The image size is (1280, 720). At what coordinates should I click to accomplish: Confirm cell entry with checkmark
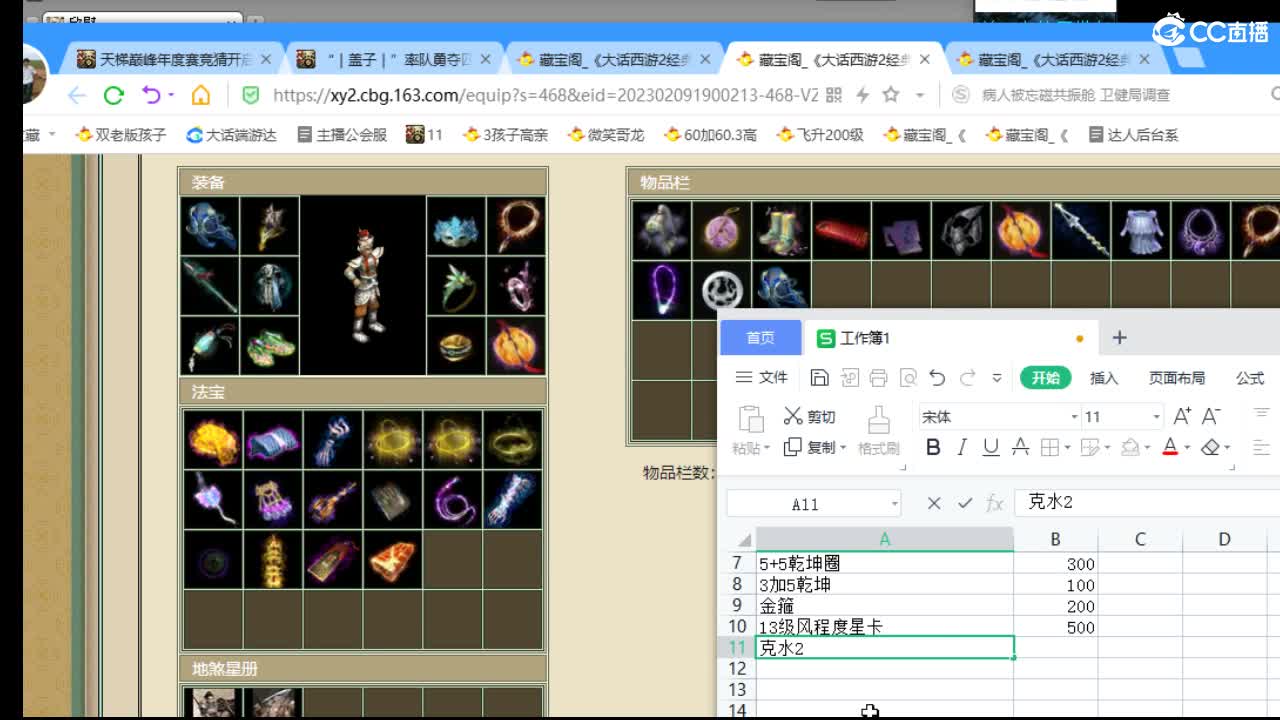click(x=965, y=503)
